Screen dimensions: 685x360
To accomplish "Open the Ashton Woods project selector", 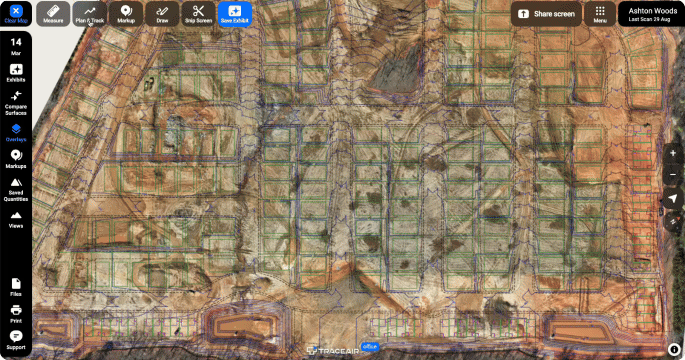I will [652, 14].
